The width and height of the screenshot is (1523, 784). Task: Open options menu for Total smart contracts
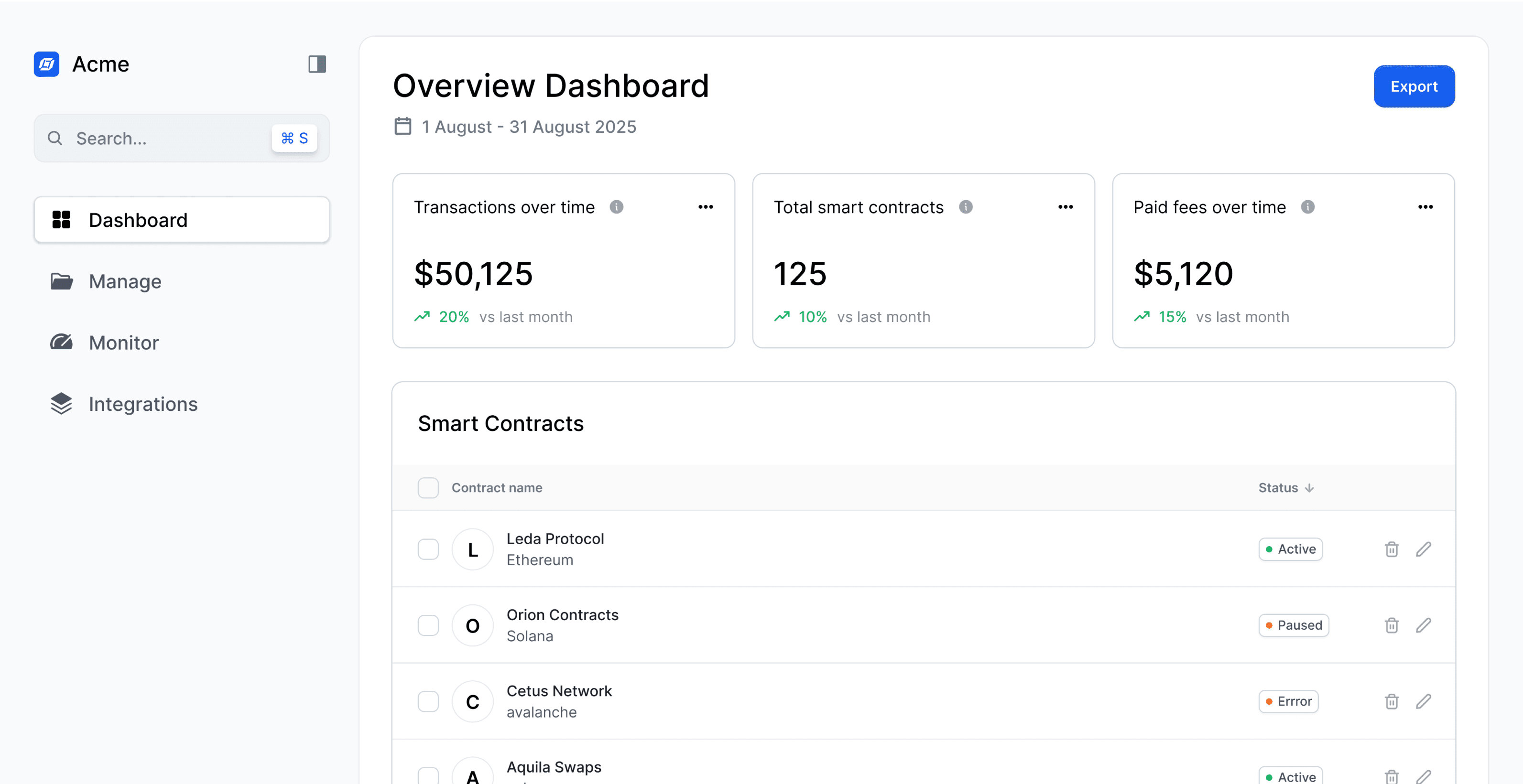pos(1066,207)
